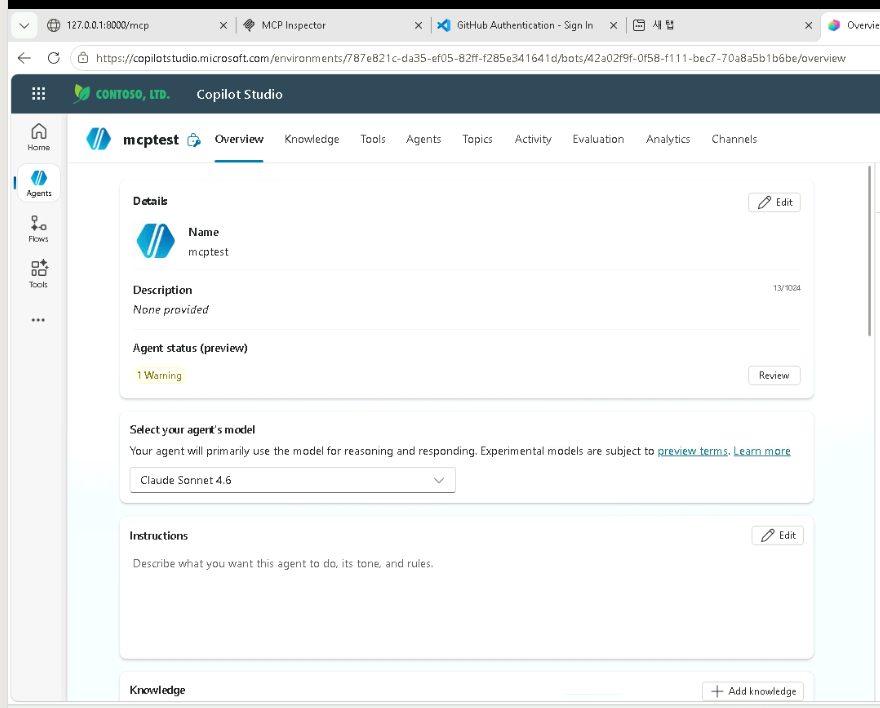Image resolution: width=880 pixels, height=708 pixels.
Task: Open the Activity tab
Action: point(533,139)
